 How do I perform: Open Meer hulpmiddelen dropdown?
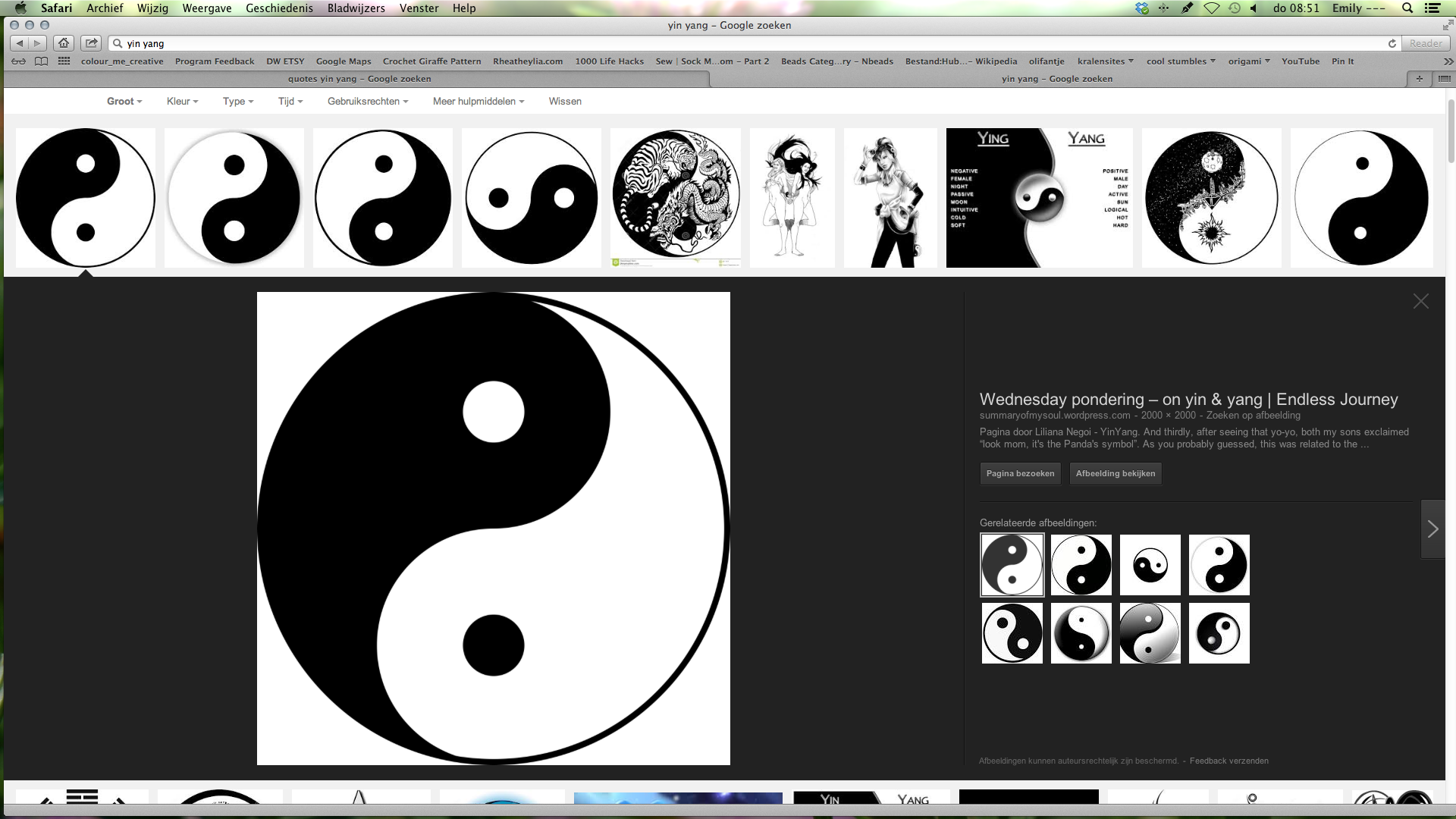tap(479, 101)
